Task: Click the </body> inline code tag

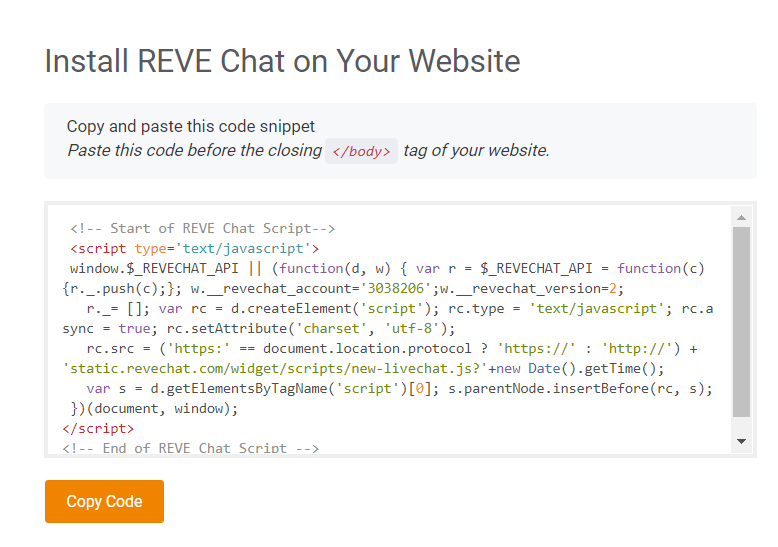Action: pos(361,151)
